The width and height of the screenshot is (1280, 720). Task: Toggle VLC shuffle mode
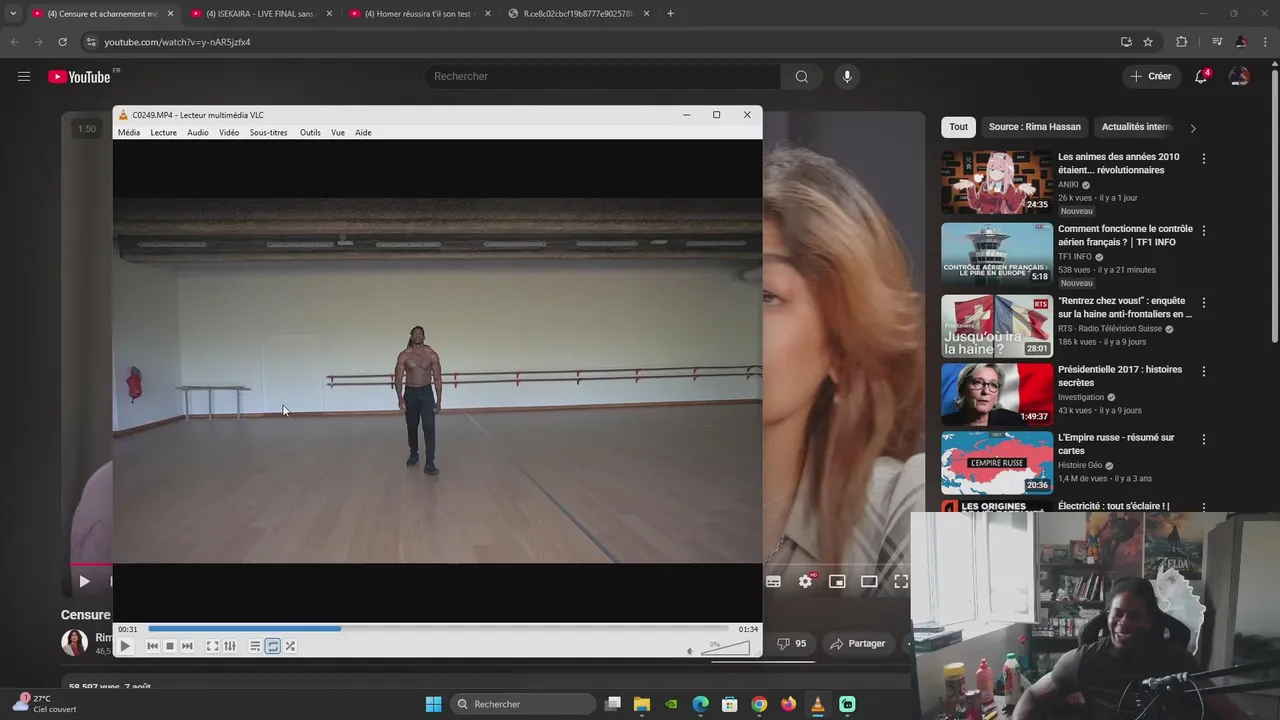tap(290, 646)
